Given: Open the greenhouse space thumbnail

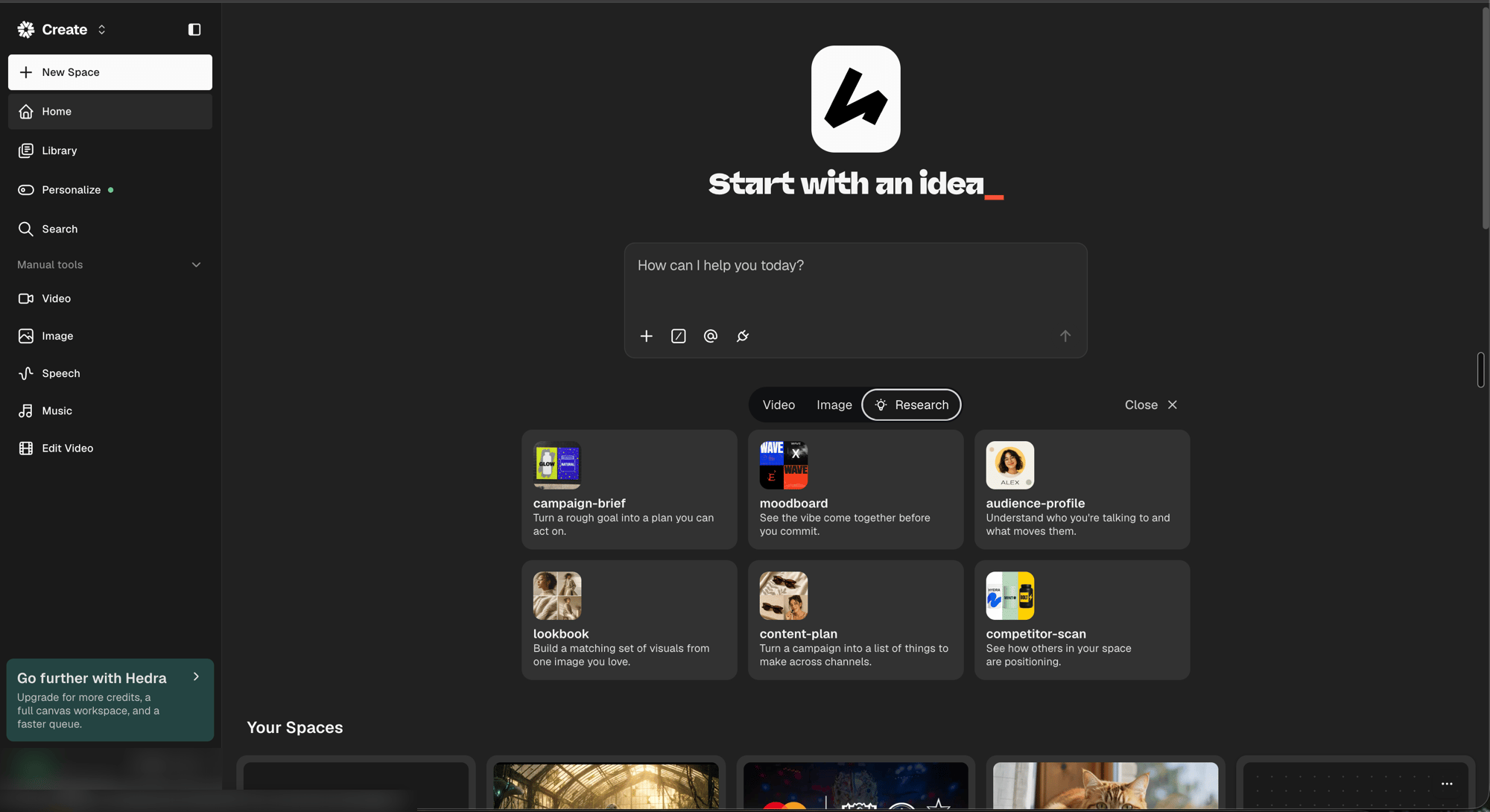Looking at the screenshot, I should point(606,785).
